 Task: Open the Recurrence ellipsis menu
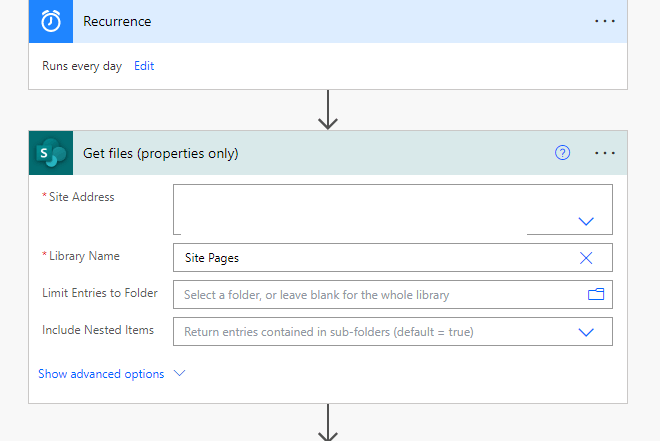pyautogui.click(x=605, y=21)
